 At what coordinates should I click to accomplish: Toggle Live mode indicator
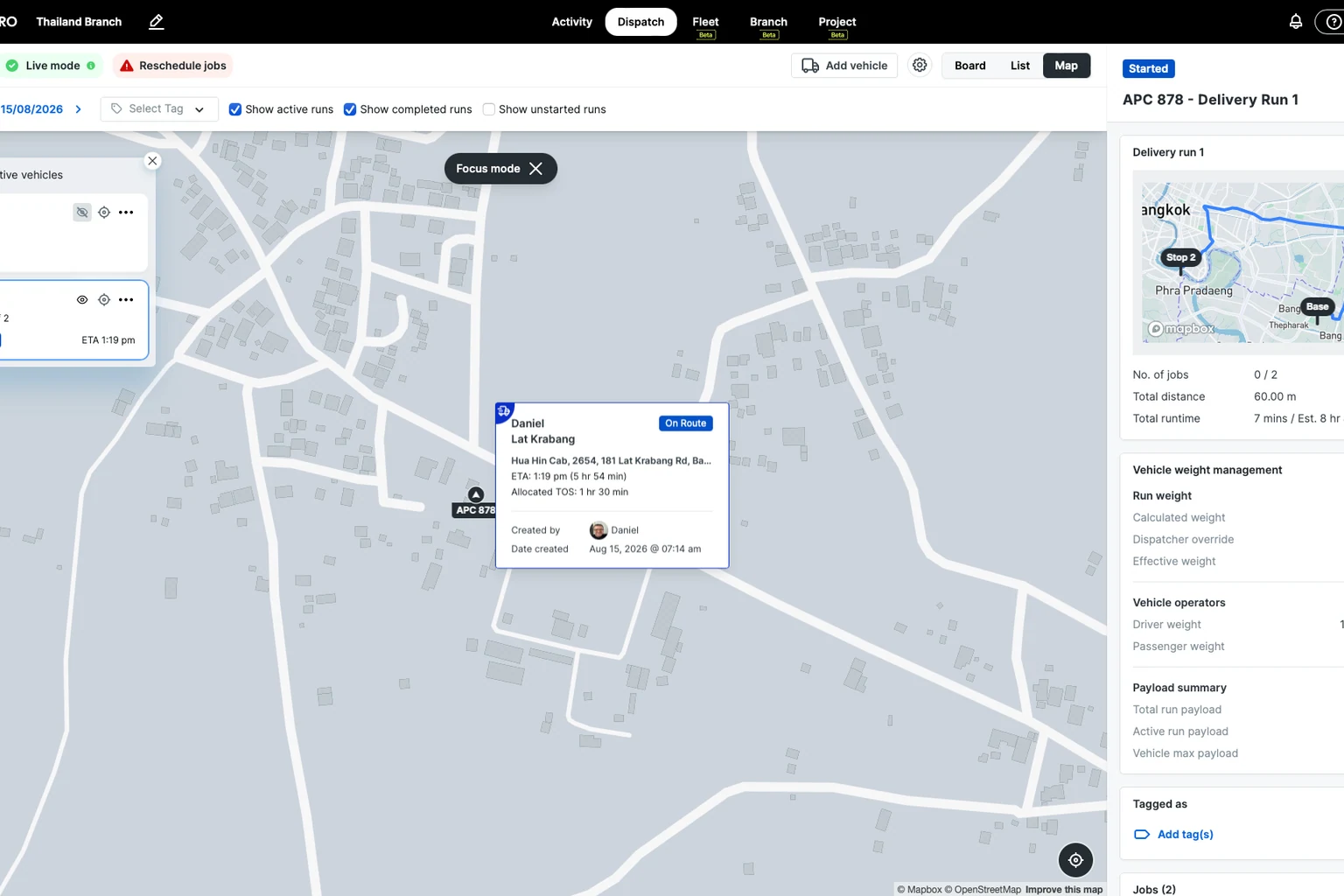tap(51, 66)
